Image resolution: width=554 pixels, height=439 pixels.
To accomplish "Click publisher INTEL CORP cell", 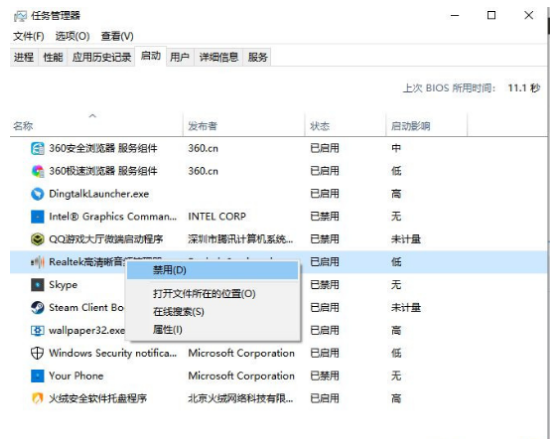I will coord(217,216).
